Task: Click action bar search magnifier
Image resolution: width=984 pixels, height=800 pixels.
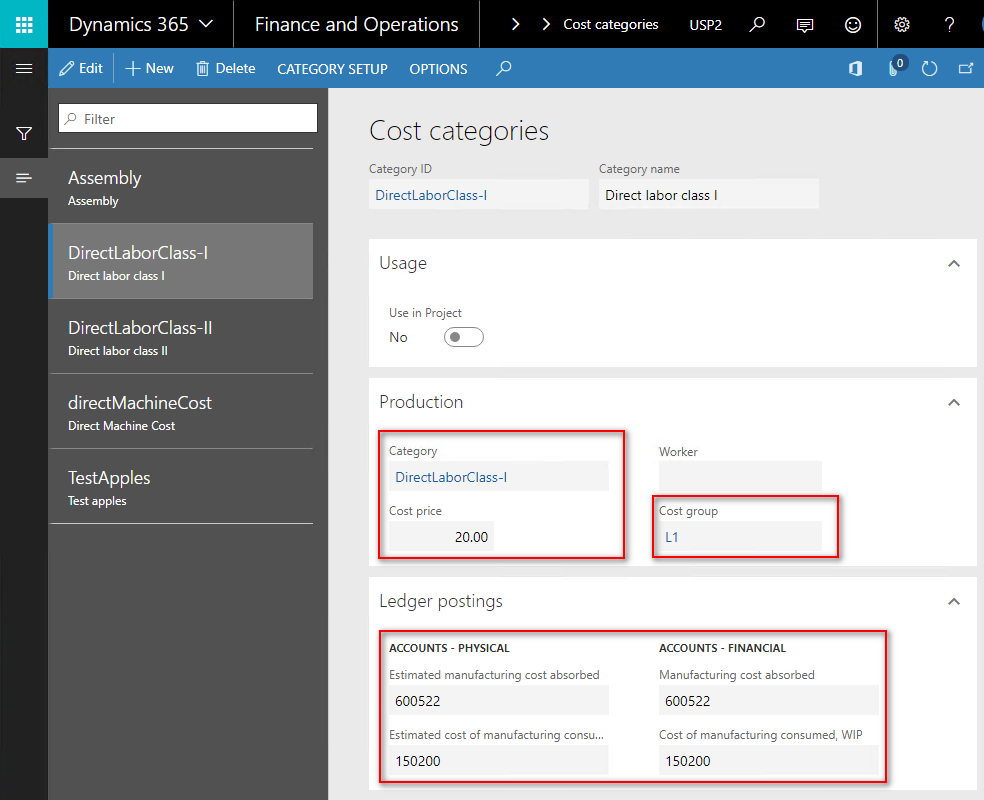Action: (x=503, y=68)
